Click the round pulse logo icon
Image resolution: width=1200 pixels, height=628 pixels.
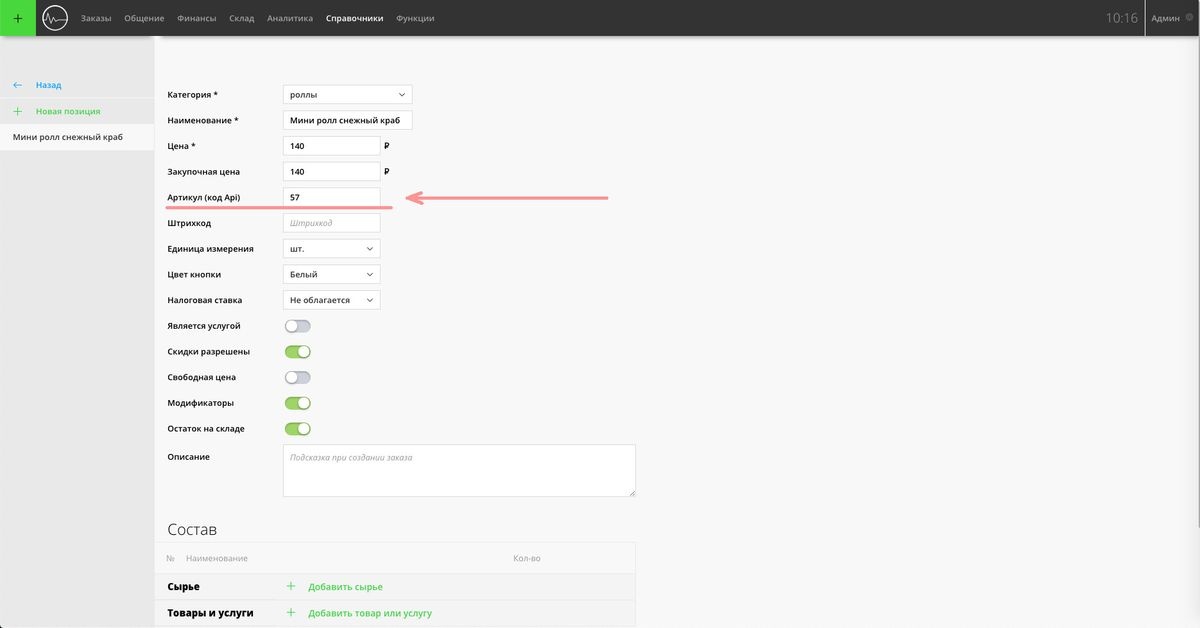[54, 18]
